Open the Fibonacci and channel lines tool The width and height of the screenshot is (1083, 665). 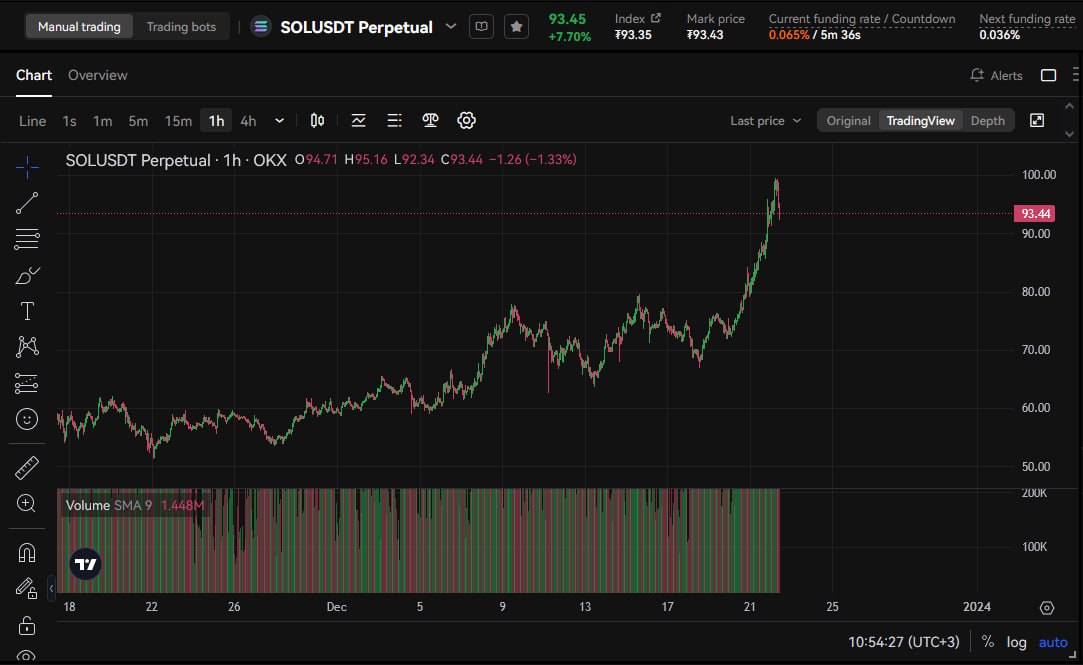27,239
